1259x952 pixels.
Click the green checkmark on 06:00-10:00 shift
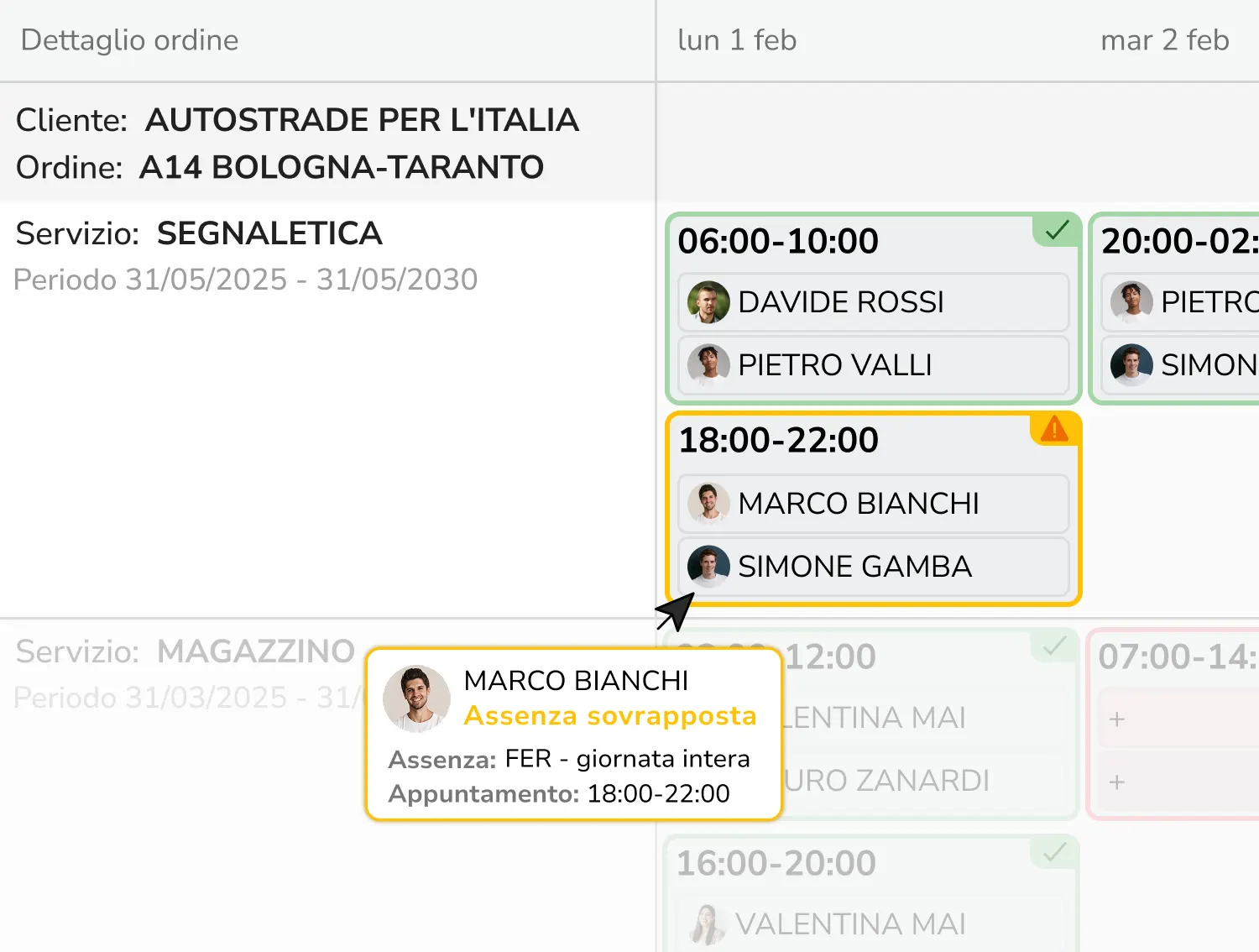(x=1057, y=229)
